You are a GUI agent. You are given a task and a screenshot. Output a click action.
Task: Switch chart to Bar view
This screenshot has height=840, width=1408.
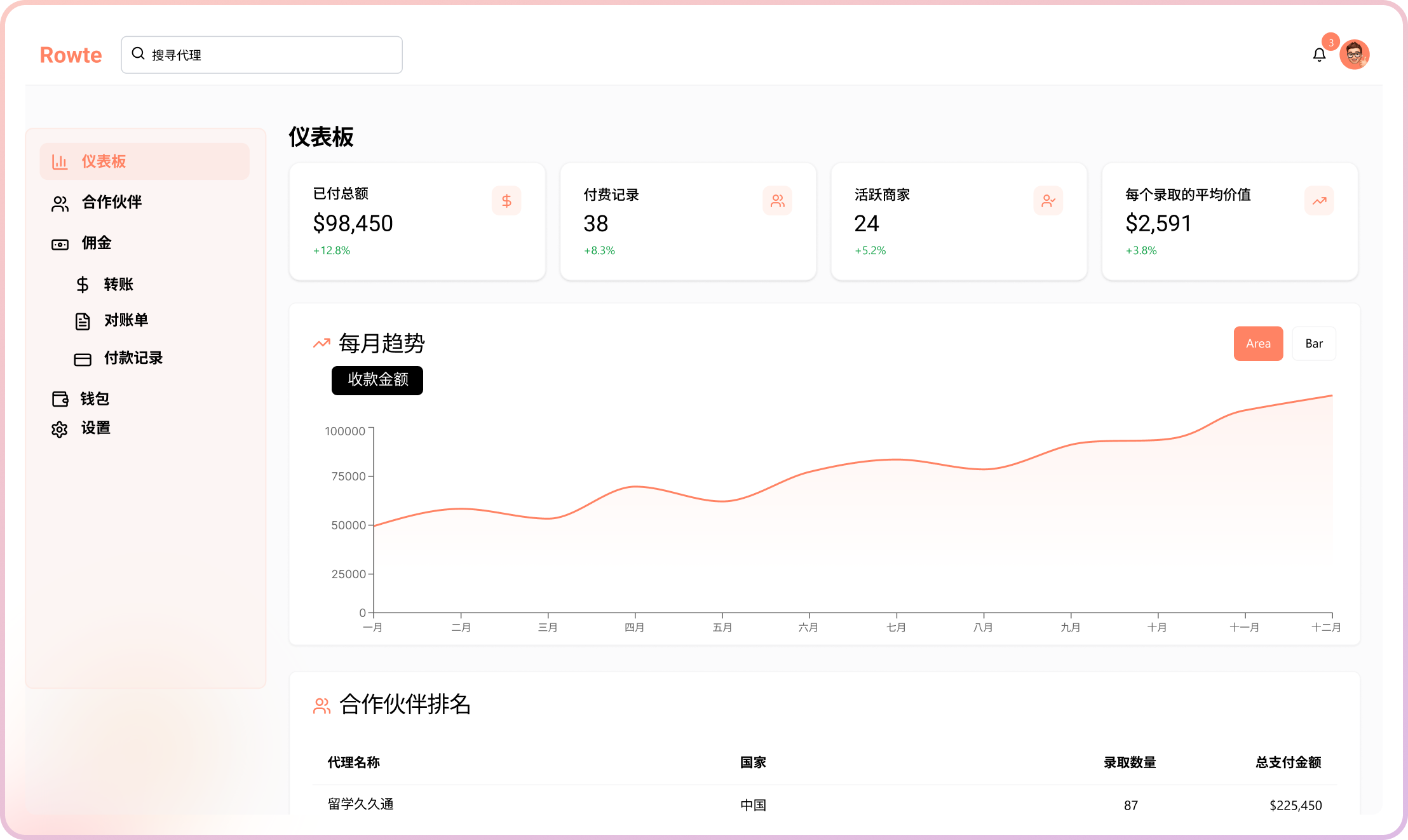click(x=1313, y=344)
